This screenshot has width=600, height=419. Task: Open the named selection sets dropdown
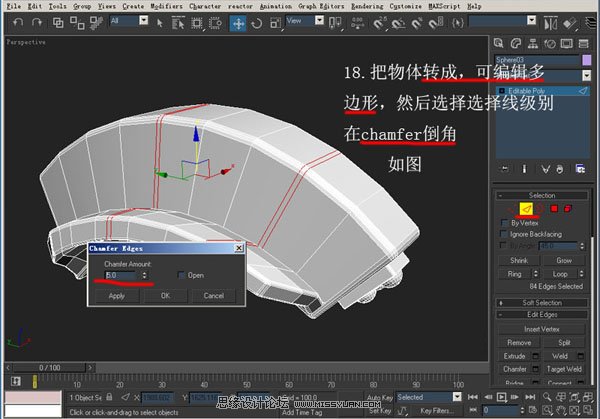point(532,21)
